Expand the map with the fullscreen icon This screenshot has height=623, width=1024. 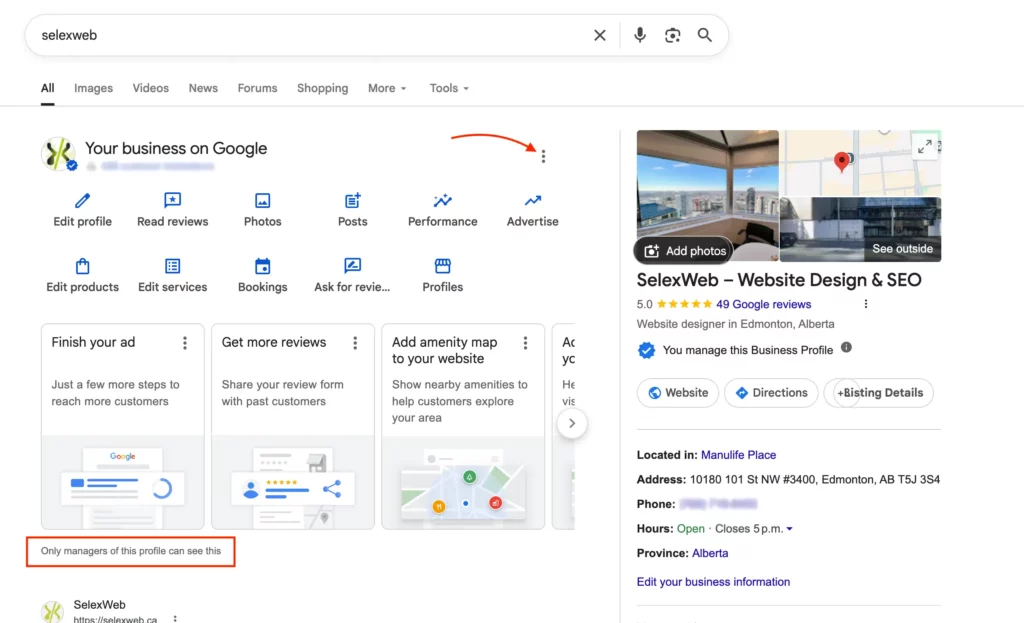(925, 147)
